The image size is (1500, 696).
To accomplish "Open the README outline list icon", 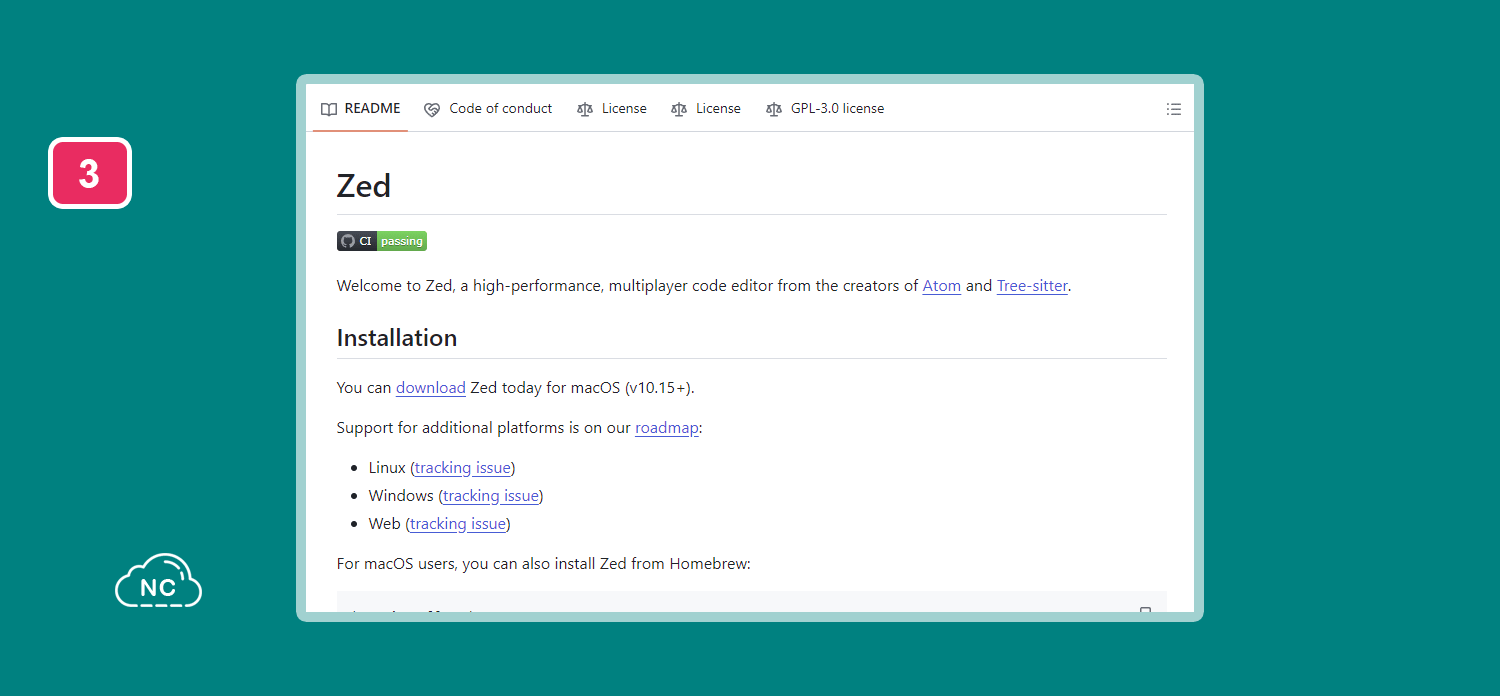I will point(1173,109).
